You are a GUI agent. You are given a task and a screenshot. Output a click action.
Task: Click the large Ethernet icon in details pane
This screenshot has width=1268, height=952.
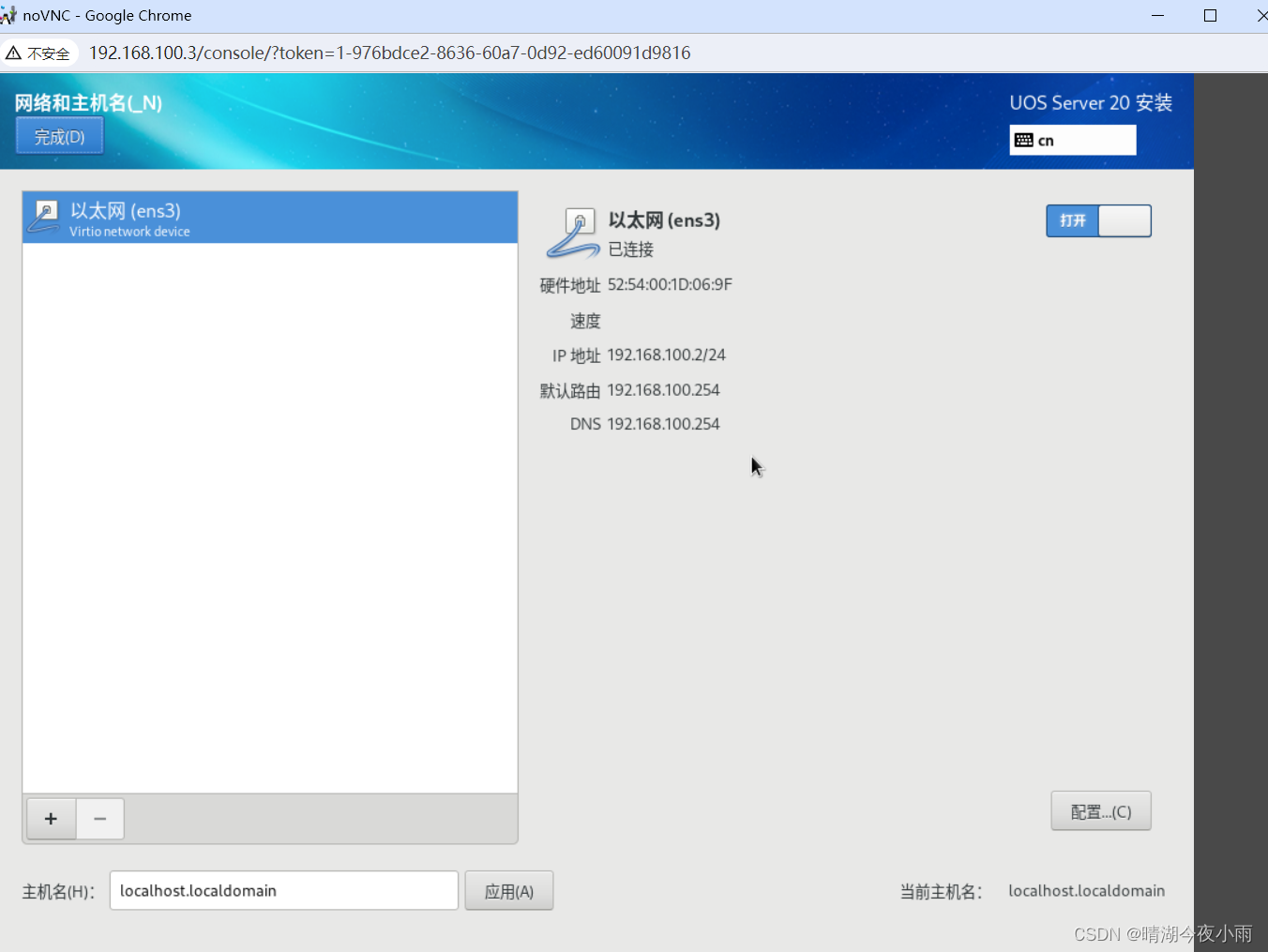point(573,234)
